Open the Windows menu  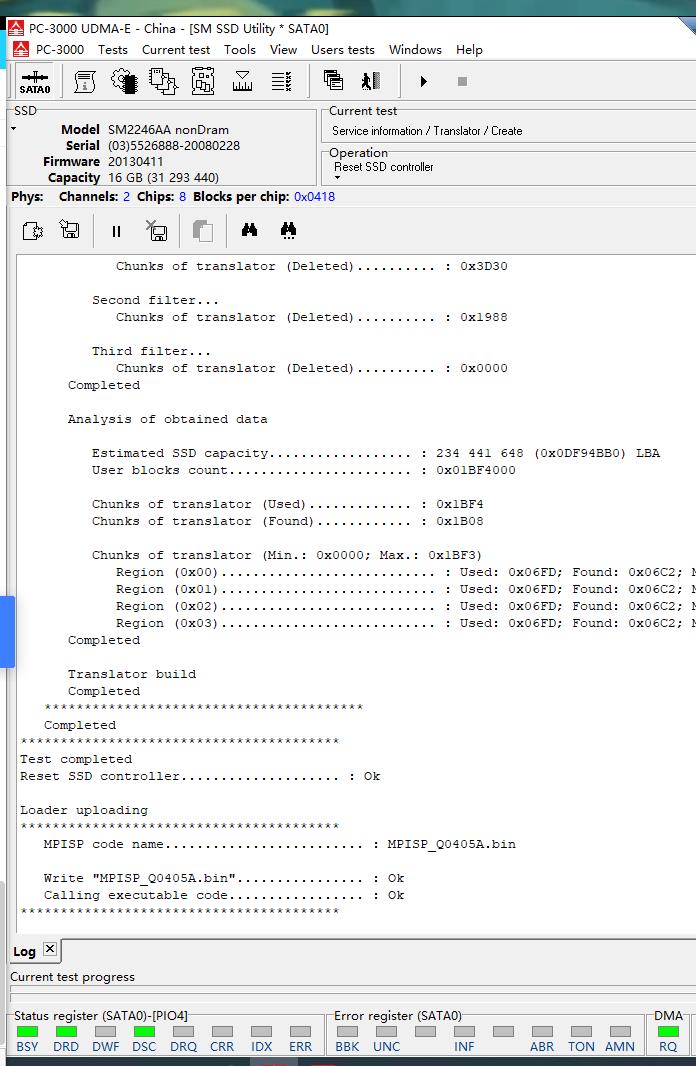[415, 50]
